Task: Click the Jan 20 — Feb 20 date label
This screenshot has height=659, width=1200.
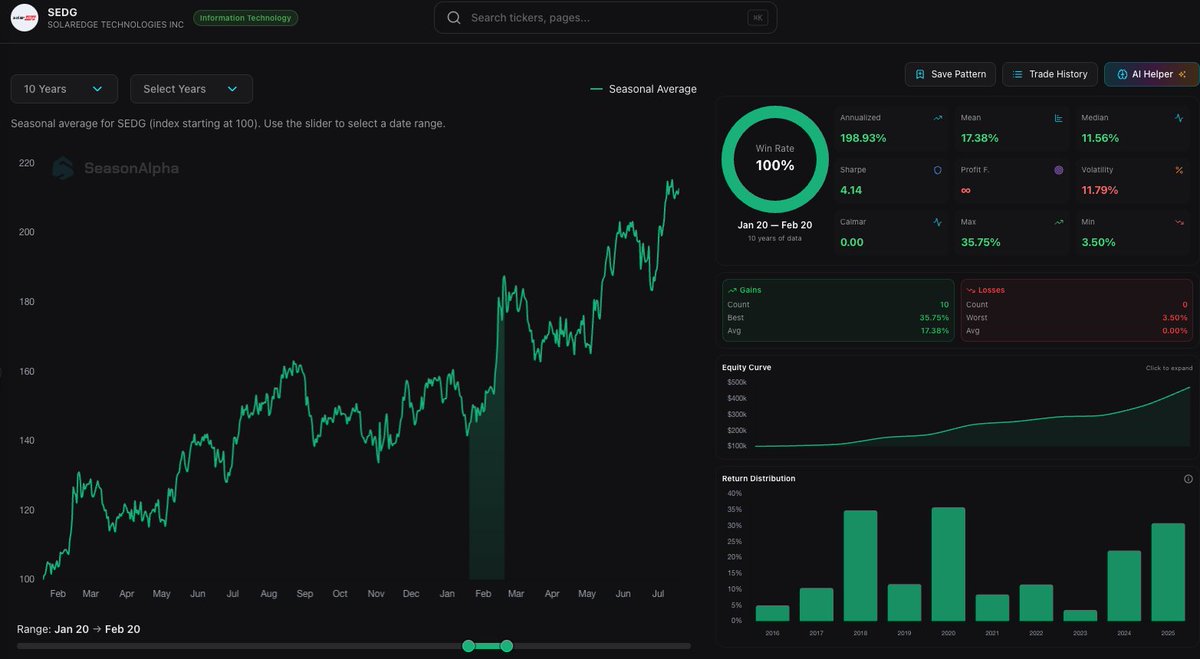Action: point(775,225)
